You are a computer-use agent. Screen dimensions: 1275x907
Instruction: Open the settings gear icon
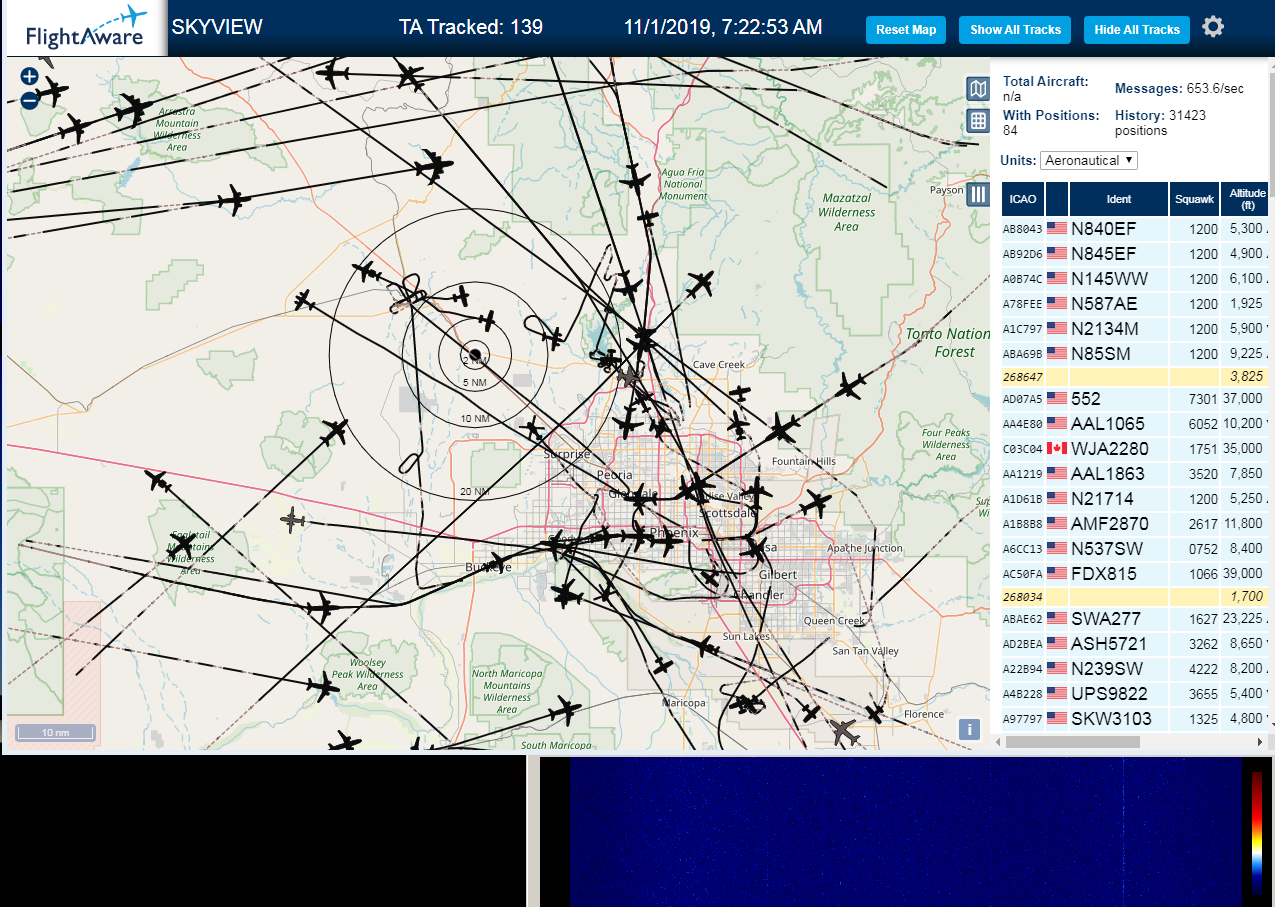(1213, 27)
